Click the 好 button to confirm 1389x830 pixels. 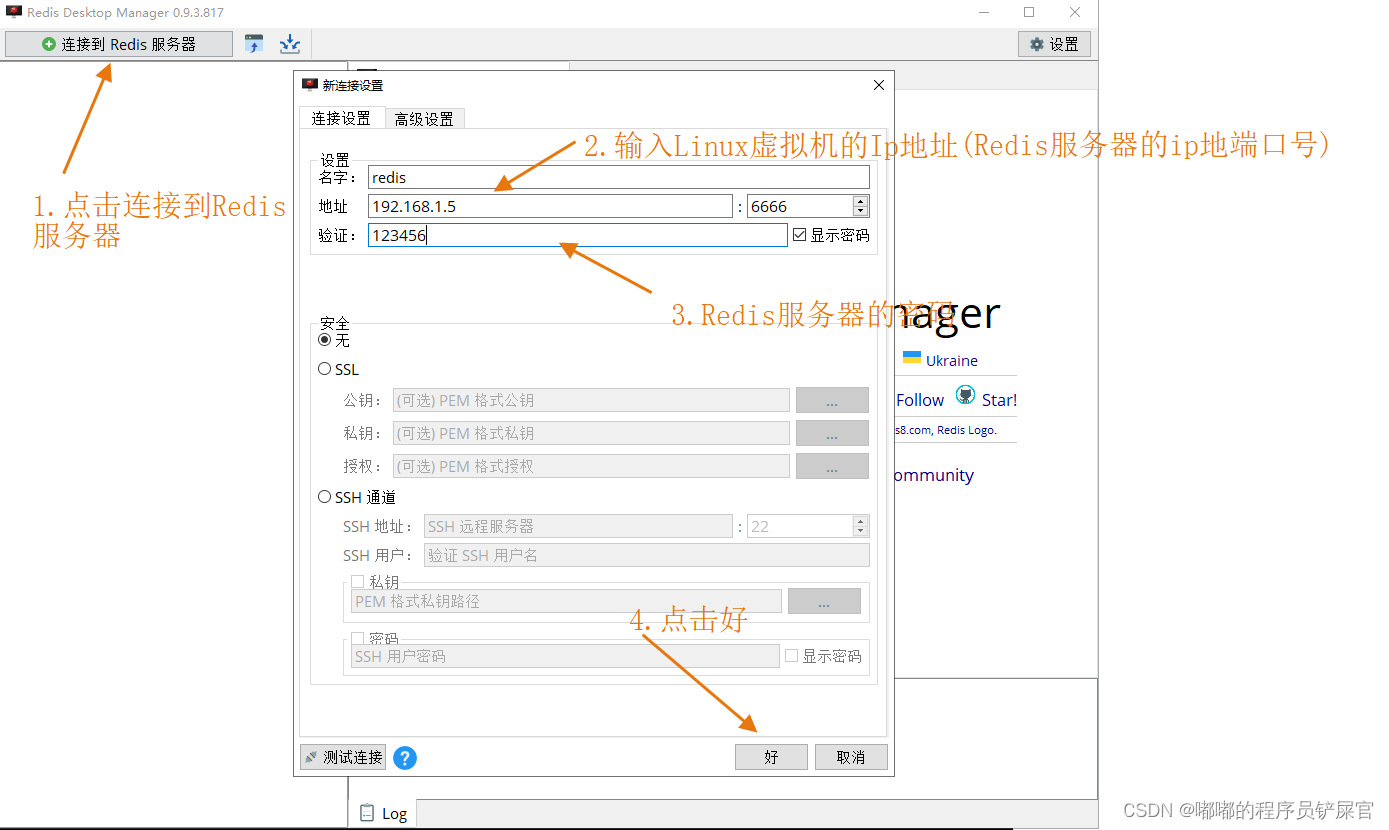(x=771, y=757)
